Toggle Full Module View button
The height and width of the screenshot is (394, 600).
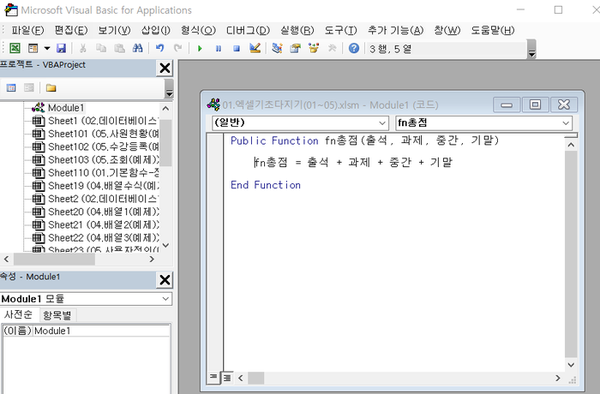tap(227, 378)
